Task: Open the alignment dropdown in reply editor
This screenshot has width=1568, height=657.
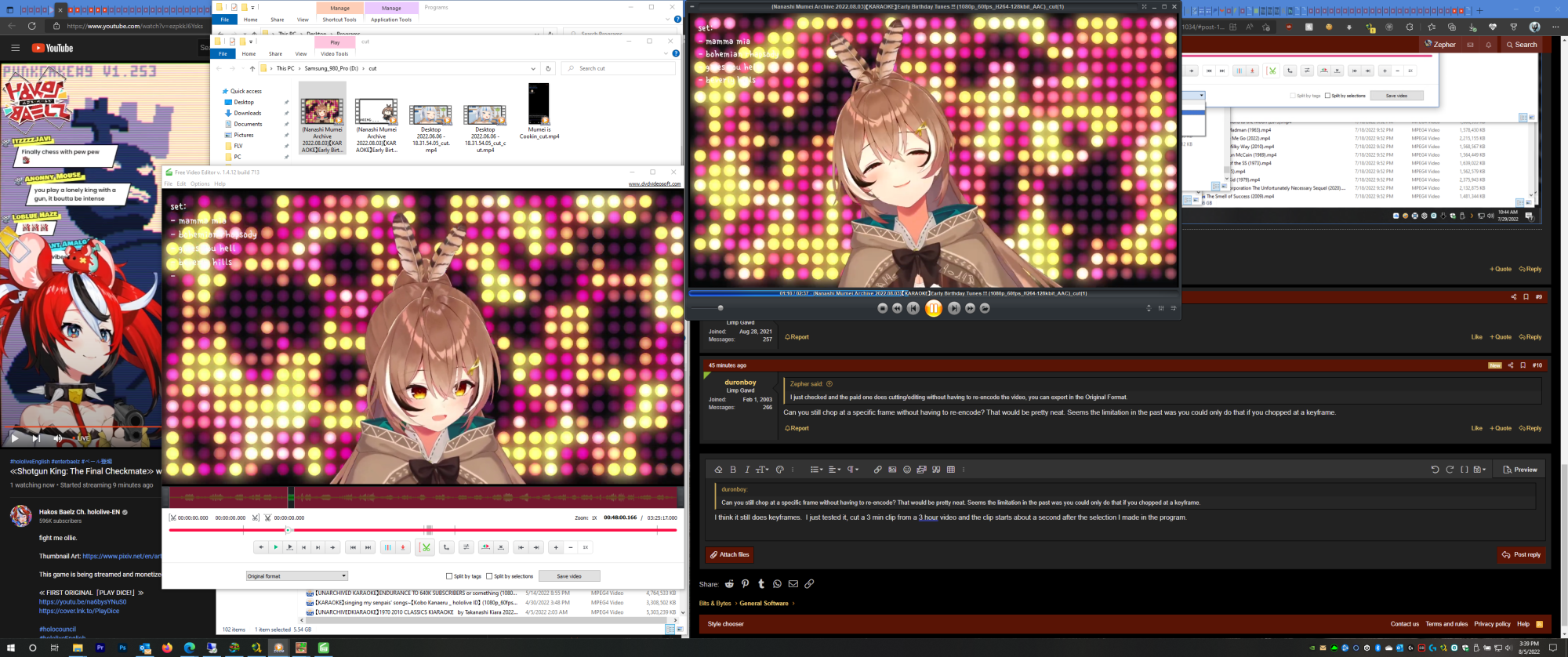Action: 834,470
